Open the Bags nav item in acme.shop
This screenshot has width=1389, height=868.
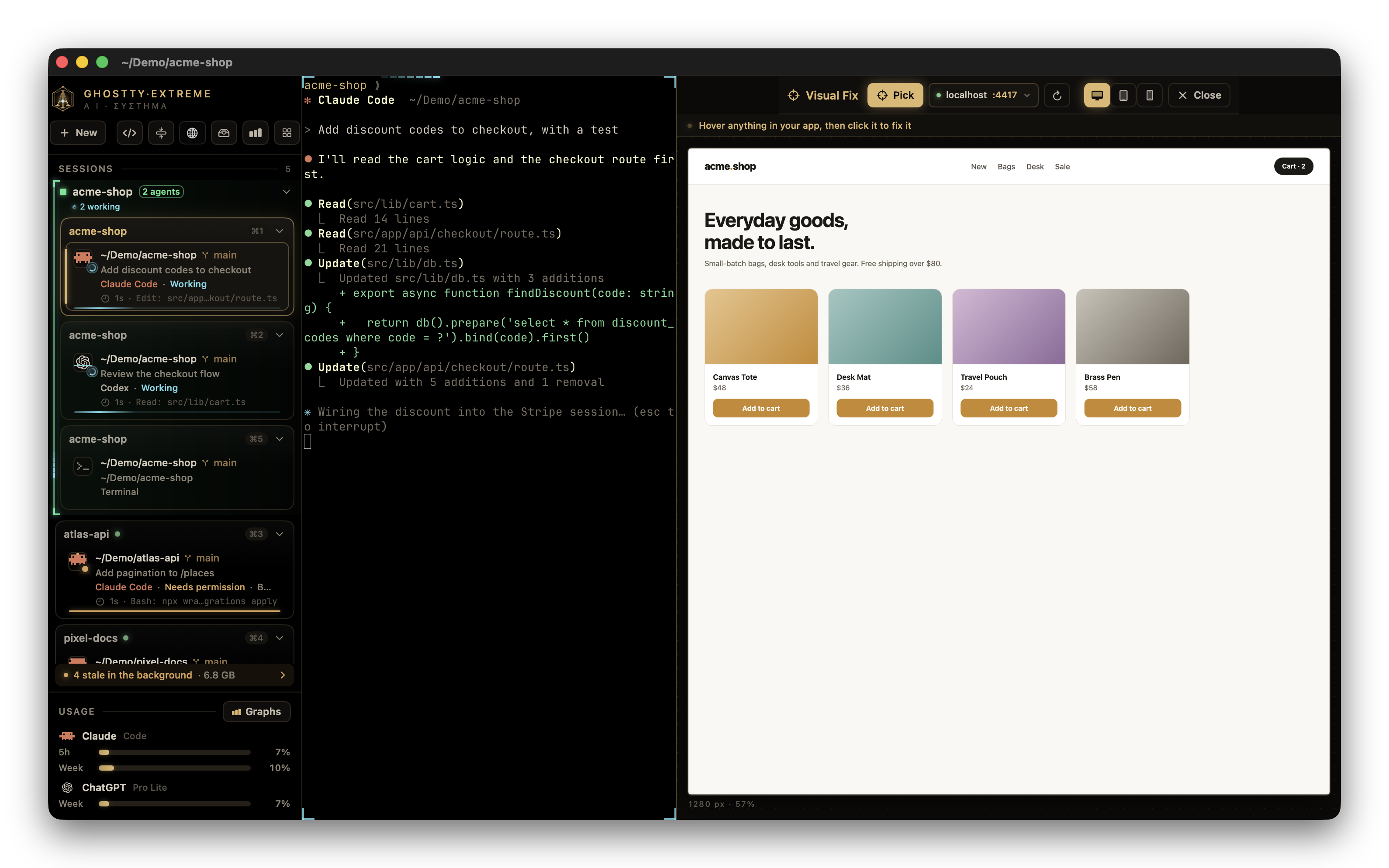1006,166
